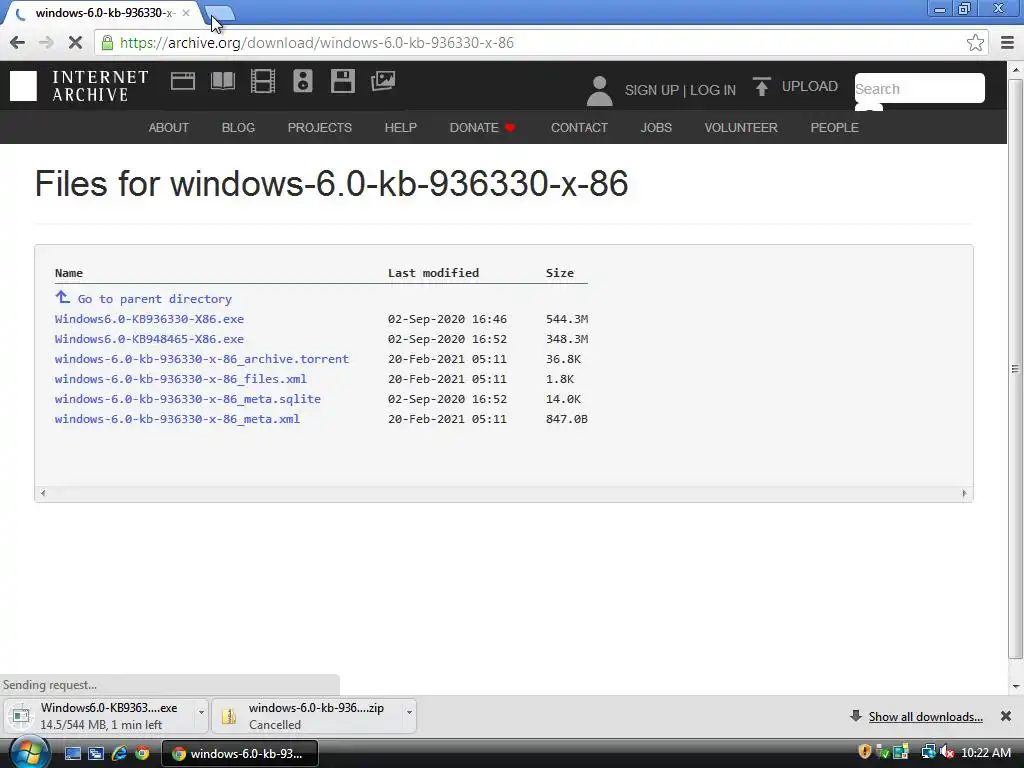Bookmark page with the star icon
This screenshot has width=1024, height=768.
point(975,43)
